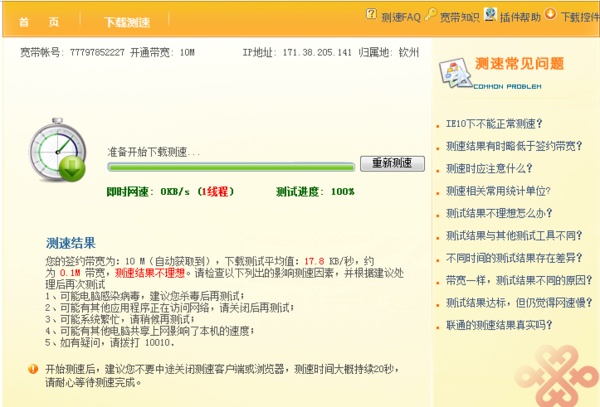Open FAQ: IE10下不能正常测速?
The width and height of the screenshot is (600, 407).
[494, 124]
